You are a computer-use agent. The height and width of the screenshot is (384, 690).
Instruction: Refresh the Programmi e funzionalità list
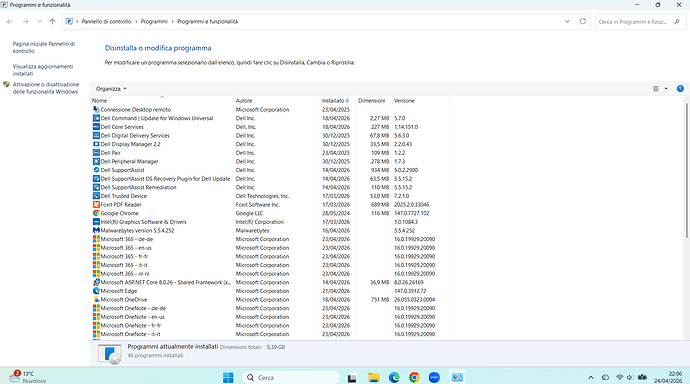pos(583,22)
